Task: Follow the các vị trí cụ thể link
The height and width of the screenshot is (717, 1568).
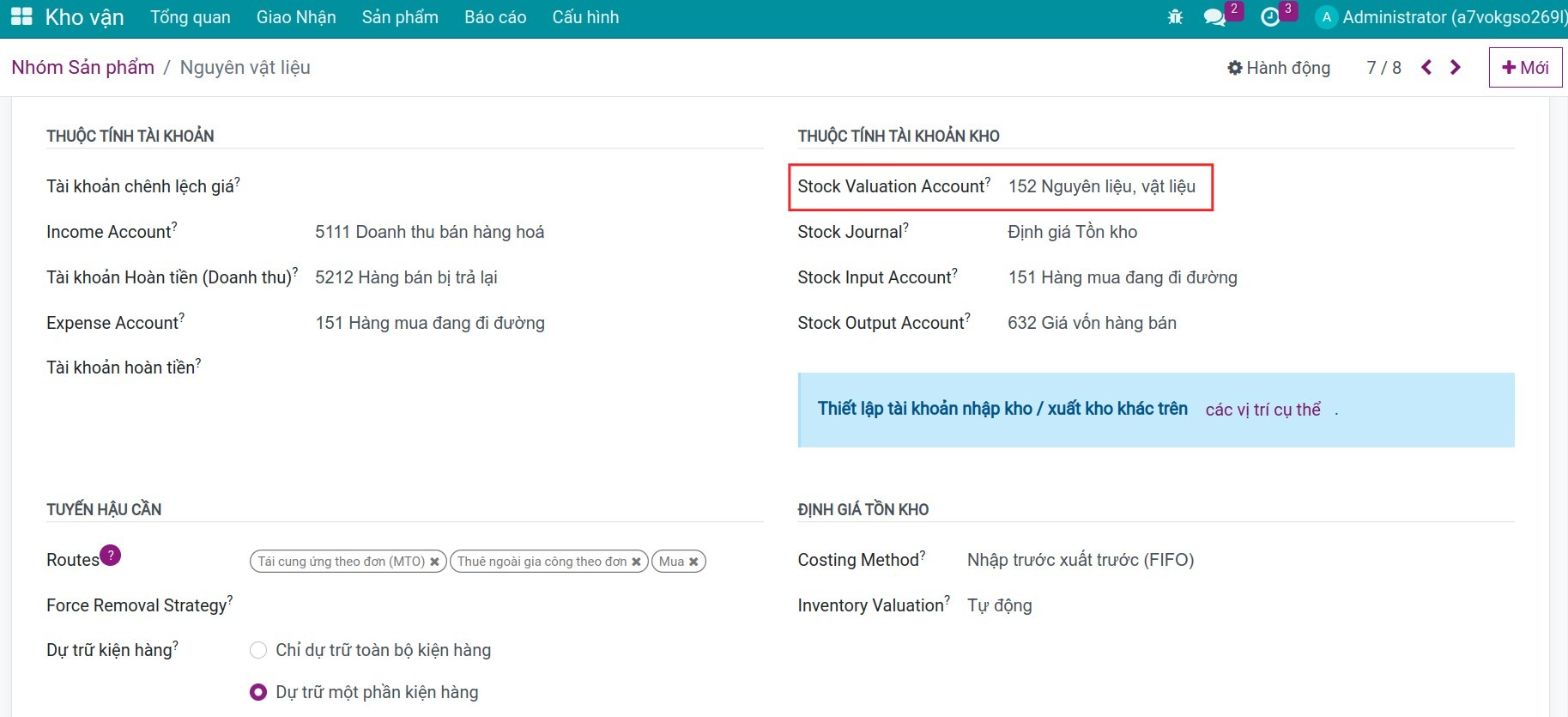Action: click(x=1262, y=410)
